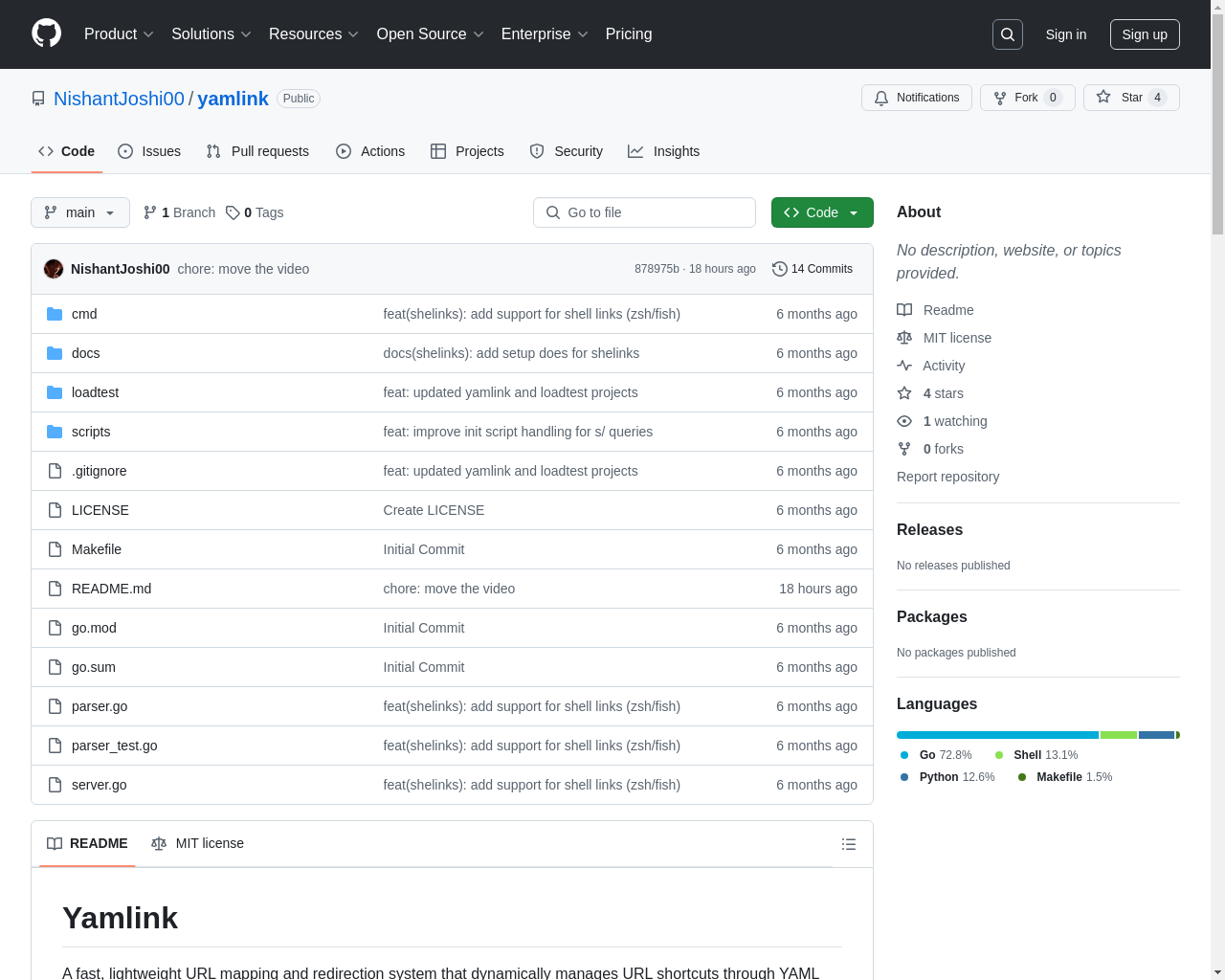Expand the Solutions menu
The image size is (1225, 980).
point(212,34)
